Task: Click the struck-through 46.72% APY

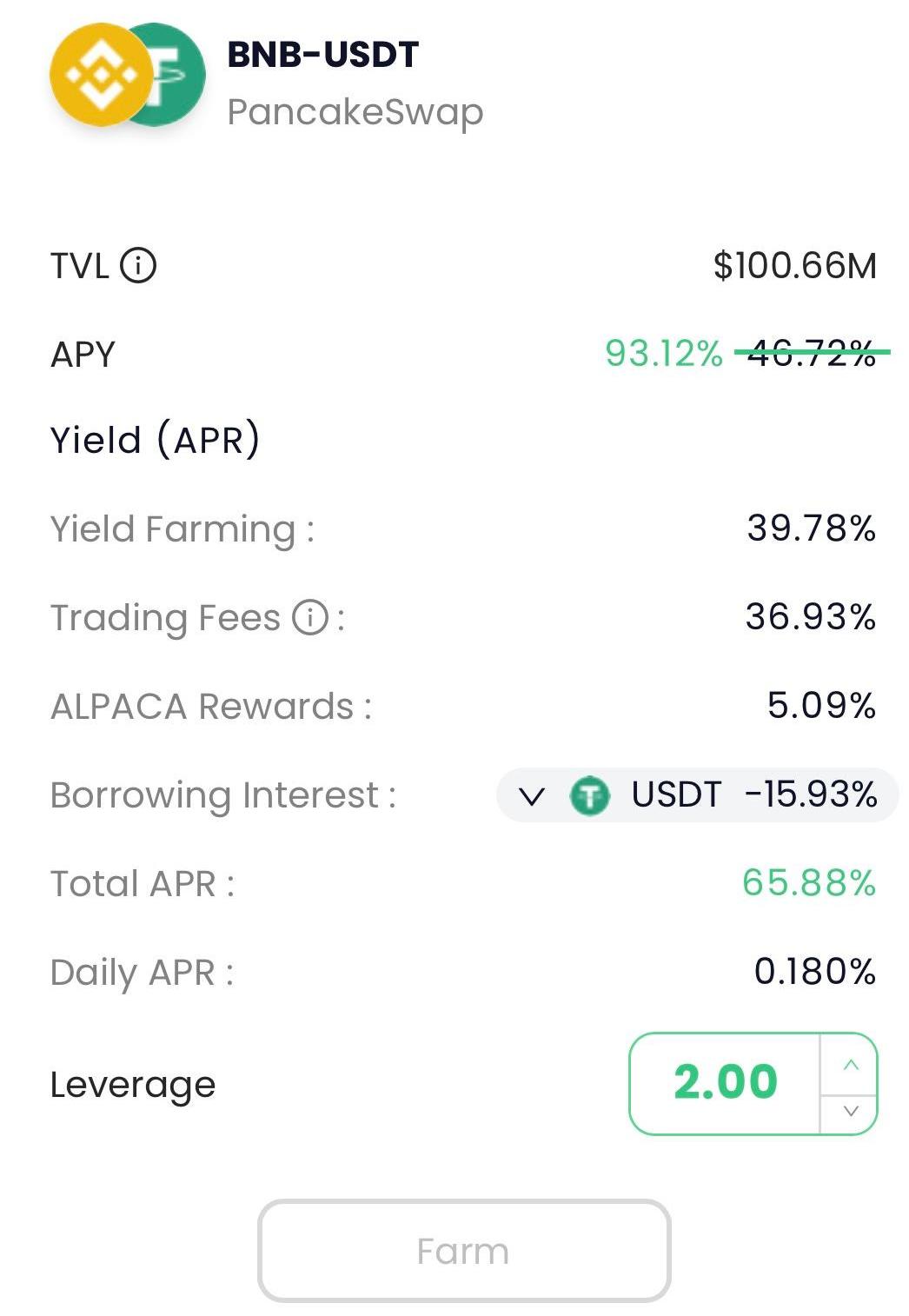Action: pyautogui.click(x=811, y=353)
